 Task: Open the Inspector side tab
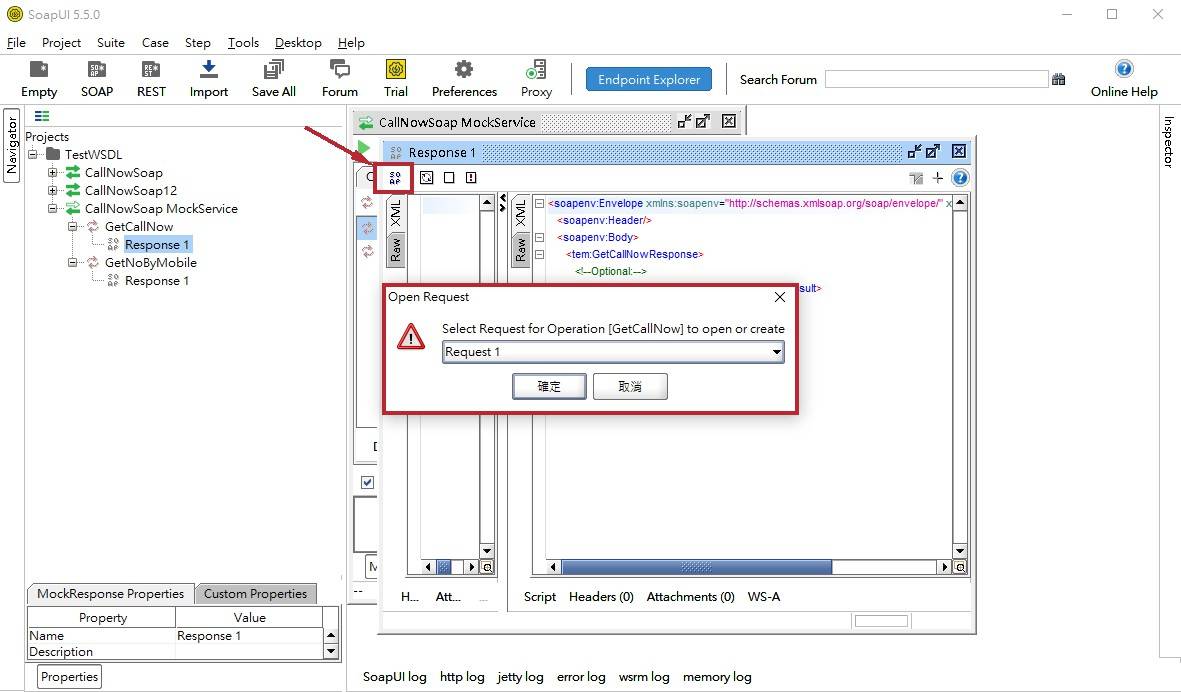(1168, 142)
